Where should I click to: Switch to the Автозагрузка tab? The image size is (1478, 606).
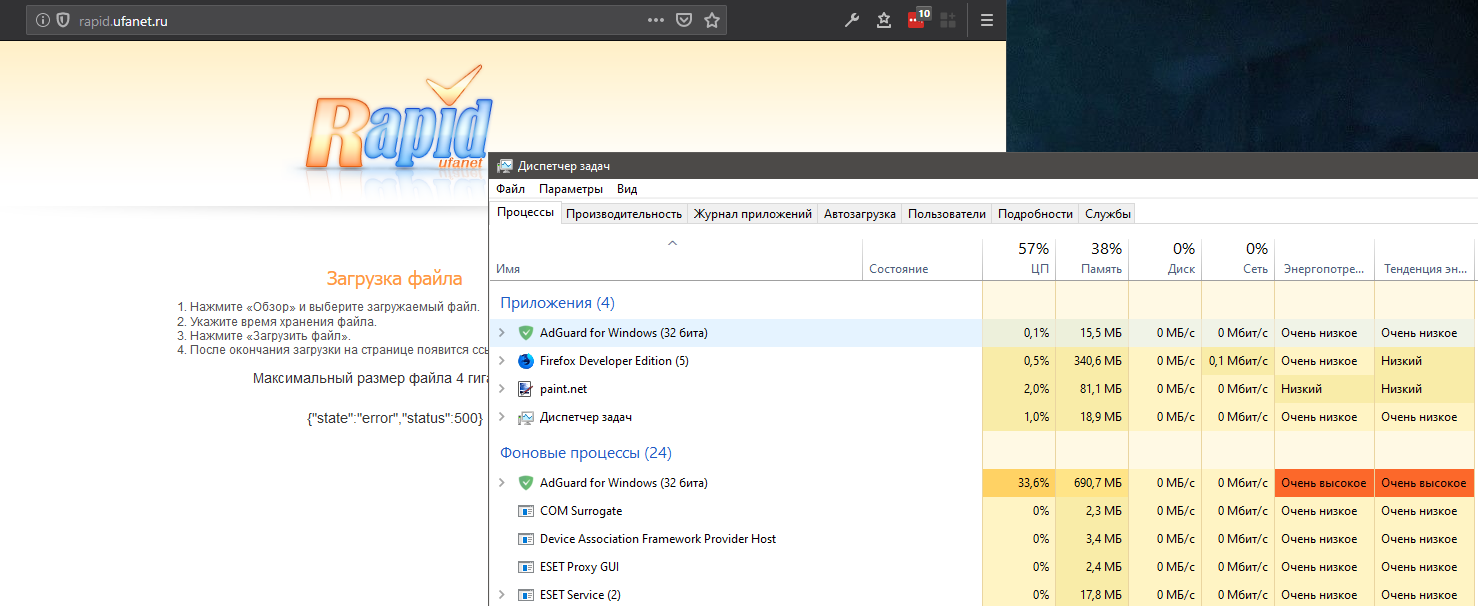click(859, 213)
